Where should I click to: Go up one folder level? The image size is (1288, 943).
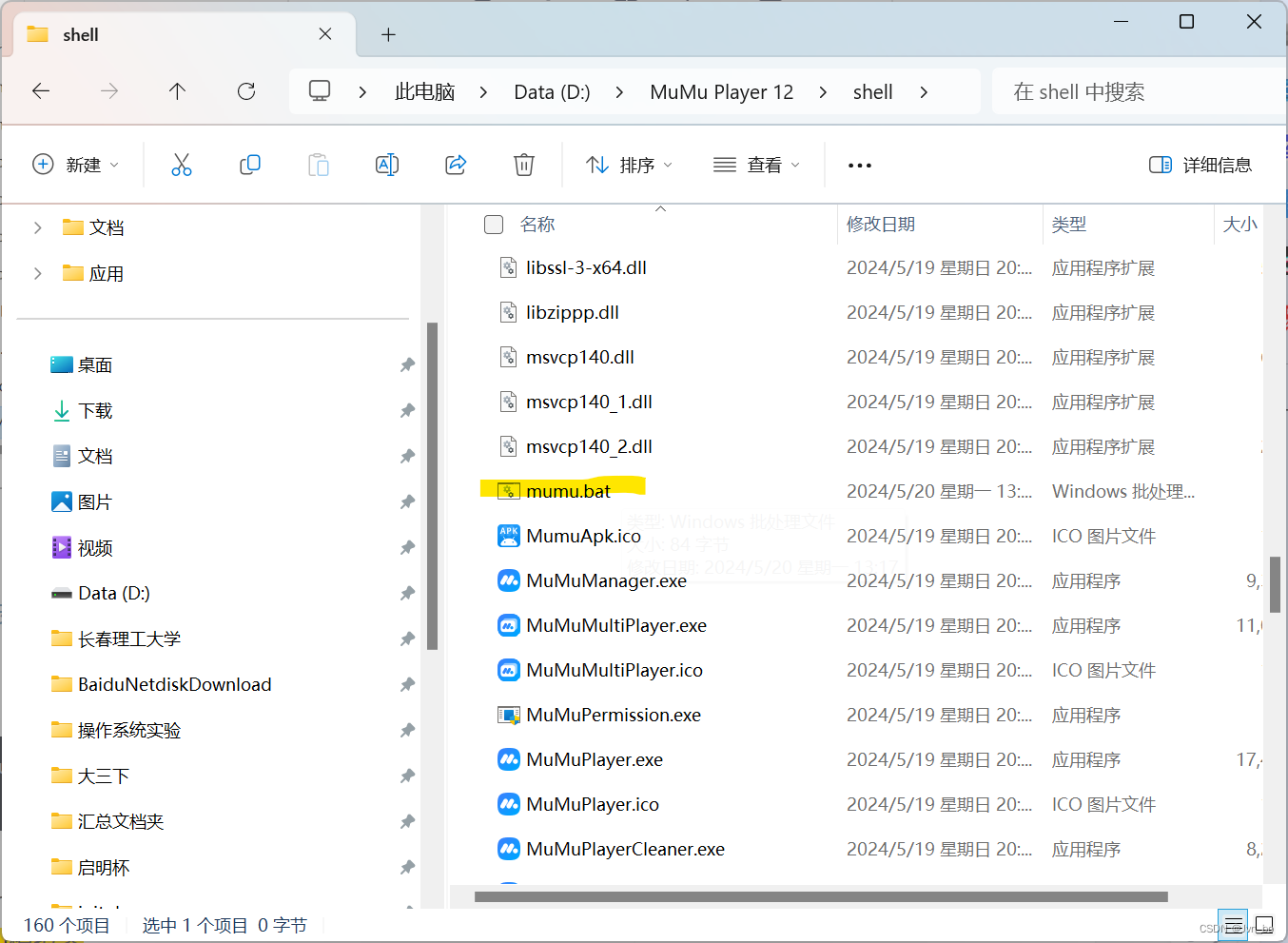(177, 90)
